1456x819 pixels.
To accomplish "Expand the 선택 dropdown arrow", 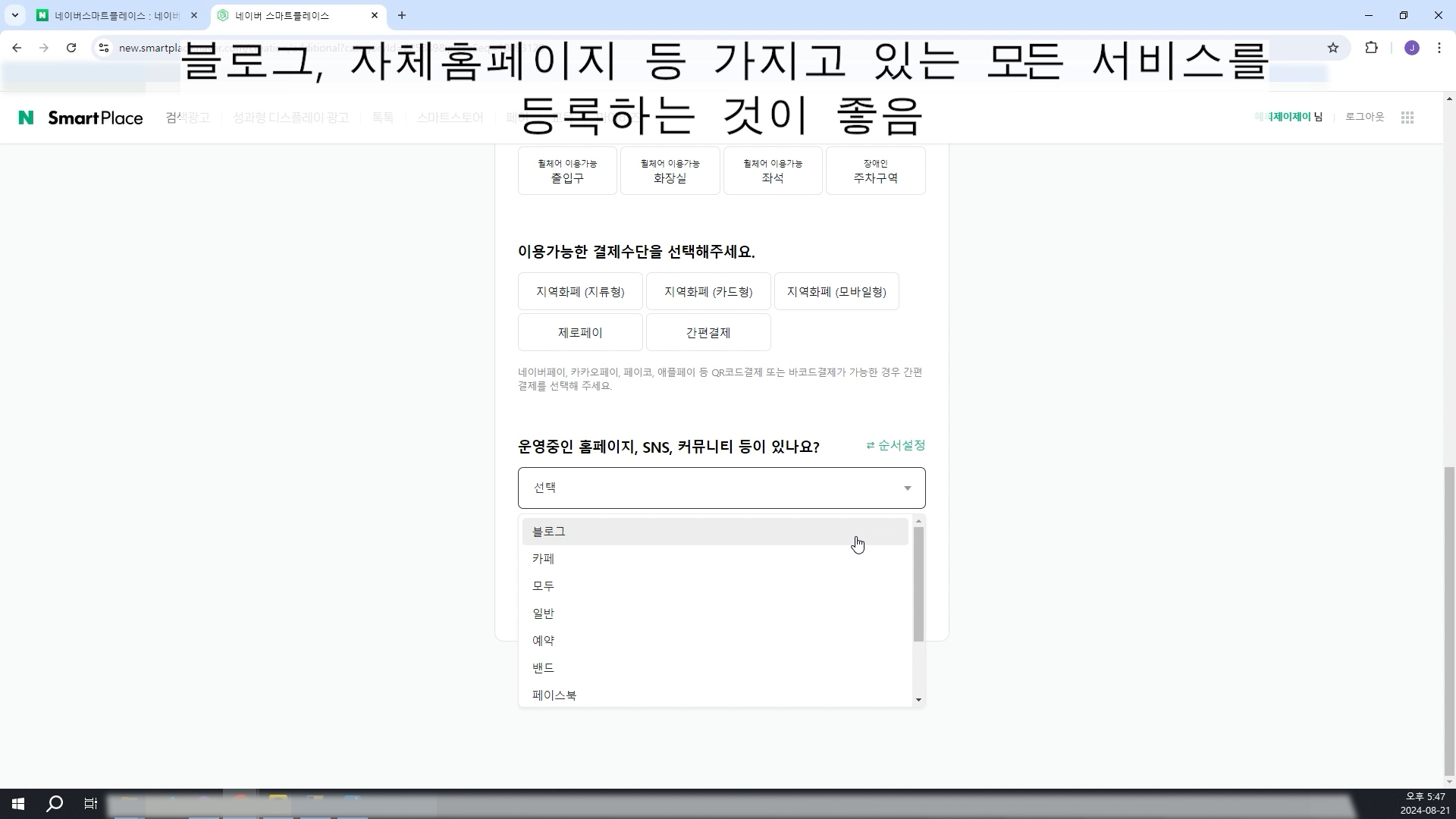I will click(907, 488).
